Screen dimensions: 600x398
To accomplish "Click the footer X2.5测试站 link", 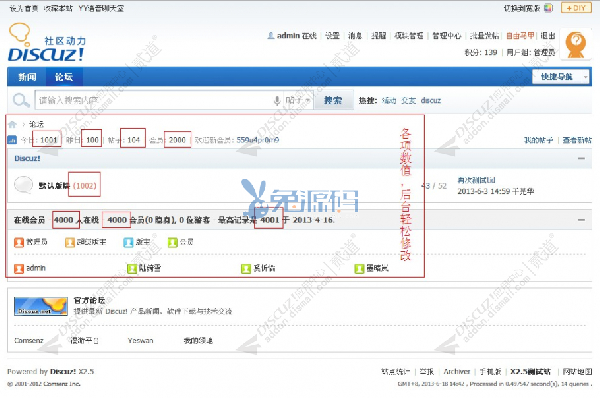I will pos(530,372).
